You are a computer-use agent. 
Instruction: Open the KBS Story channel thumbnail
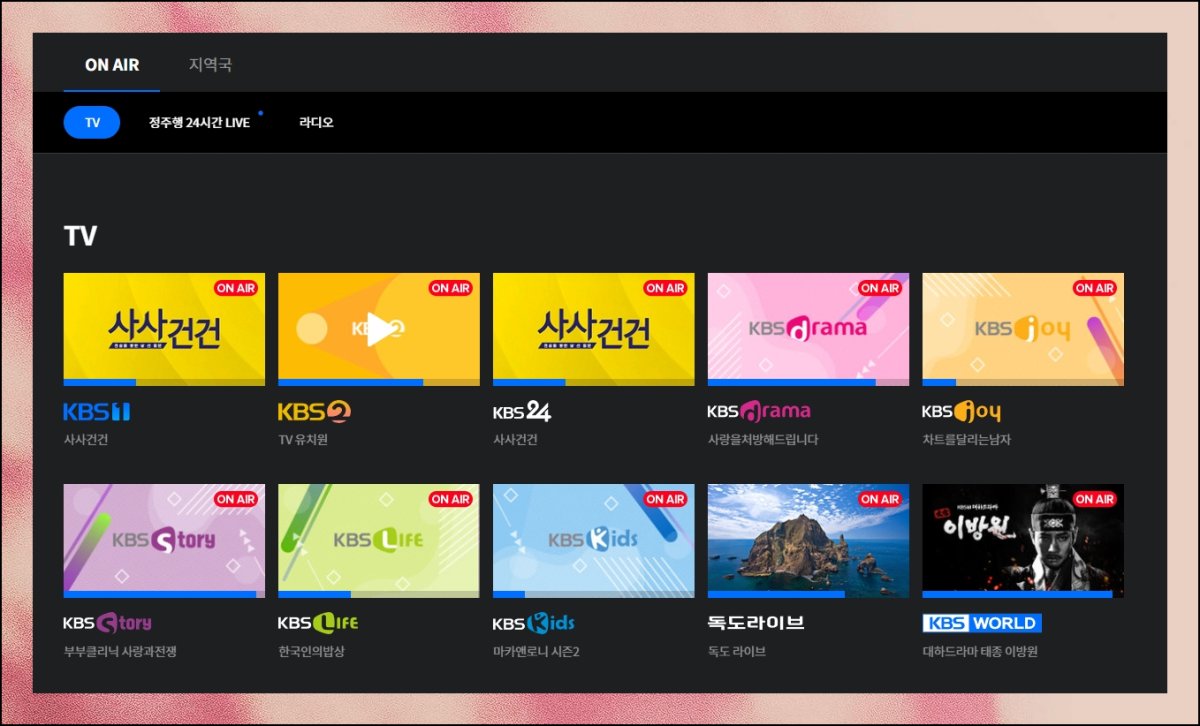pyautogui.click(x=164, y=541)
